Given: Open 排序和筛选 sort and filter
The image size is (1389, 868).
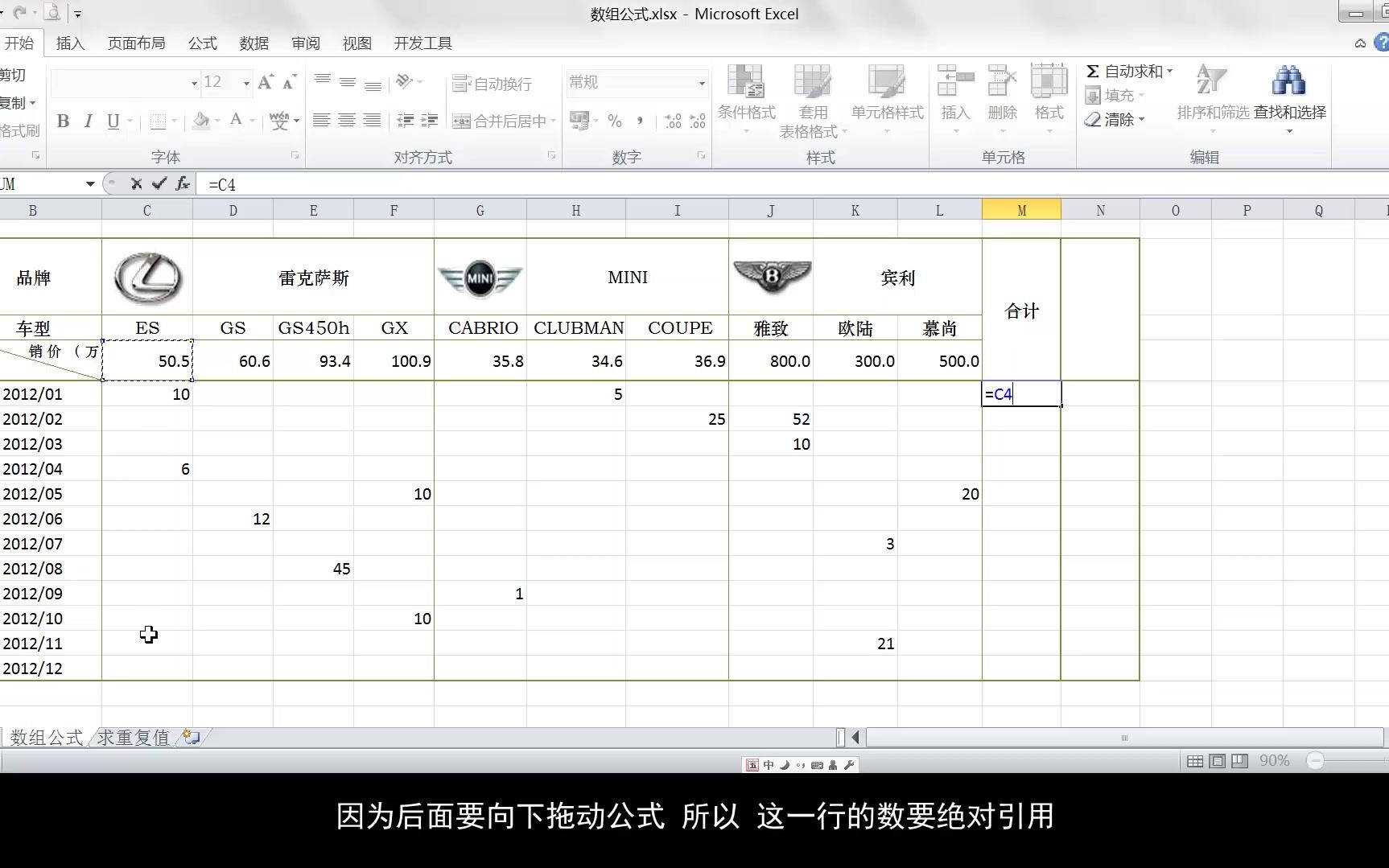Looking at the screenshot, I should pyautogui.click(x=1213, y=101).
